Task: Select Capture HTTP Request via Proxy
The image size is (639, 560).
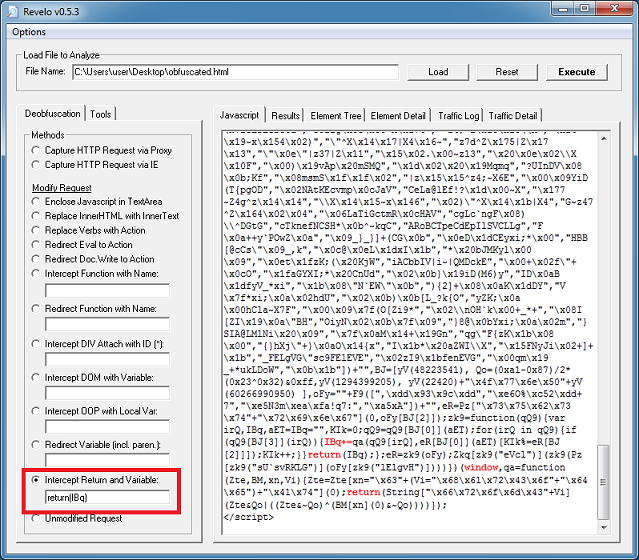Action: pyautogui.click(x=37, y=149)
